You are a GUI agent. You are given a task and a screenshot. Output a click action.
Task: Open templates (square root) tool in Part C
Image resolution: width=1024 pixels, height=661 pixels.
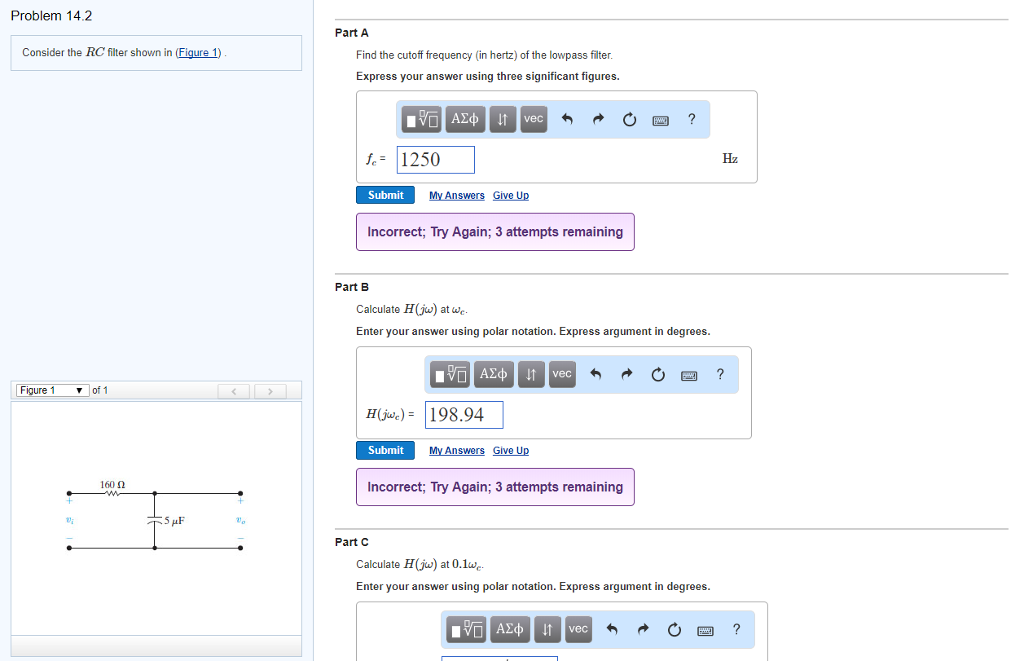(x=466, y=630)
